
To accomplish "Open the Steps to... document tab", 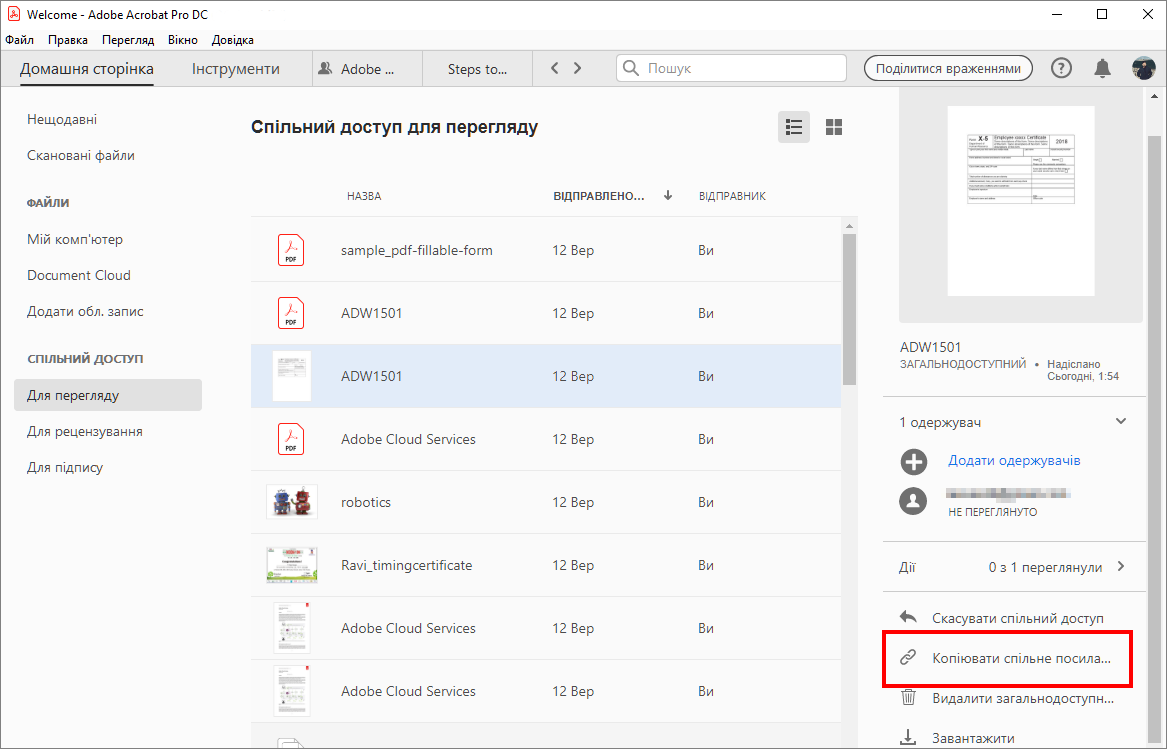I will pos(477,69).
